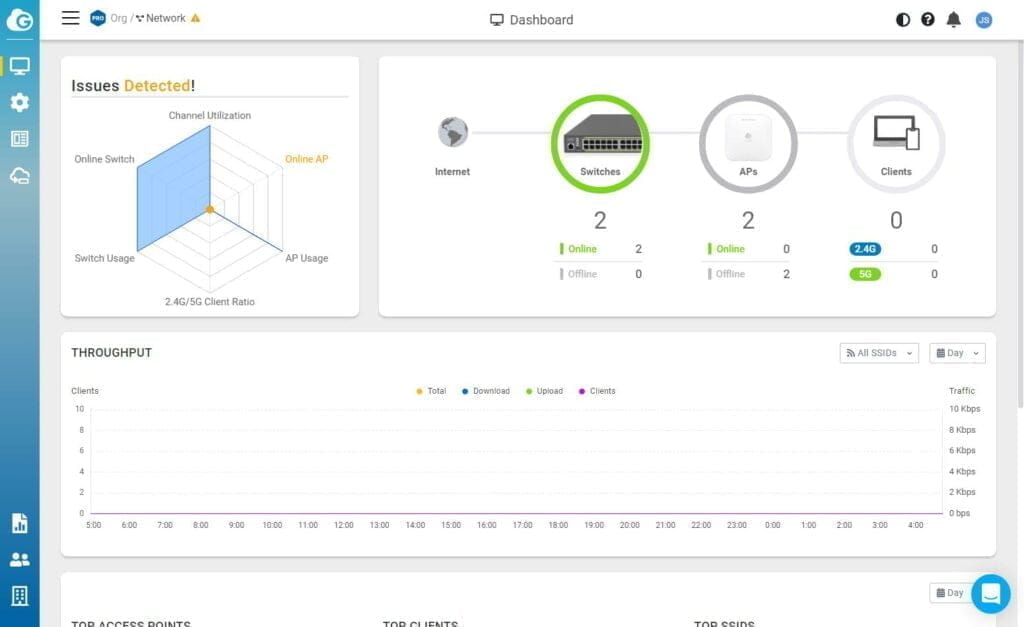Screen dimensions: 1024x627
Task: Open the live chat bubble
Action: (990, 593)
